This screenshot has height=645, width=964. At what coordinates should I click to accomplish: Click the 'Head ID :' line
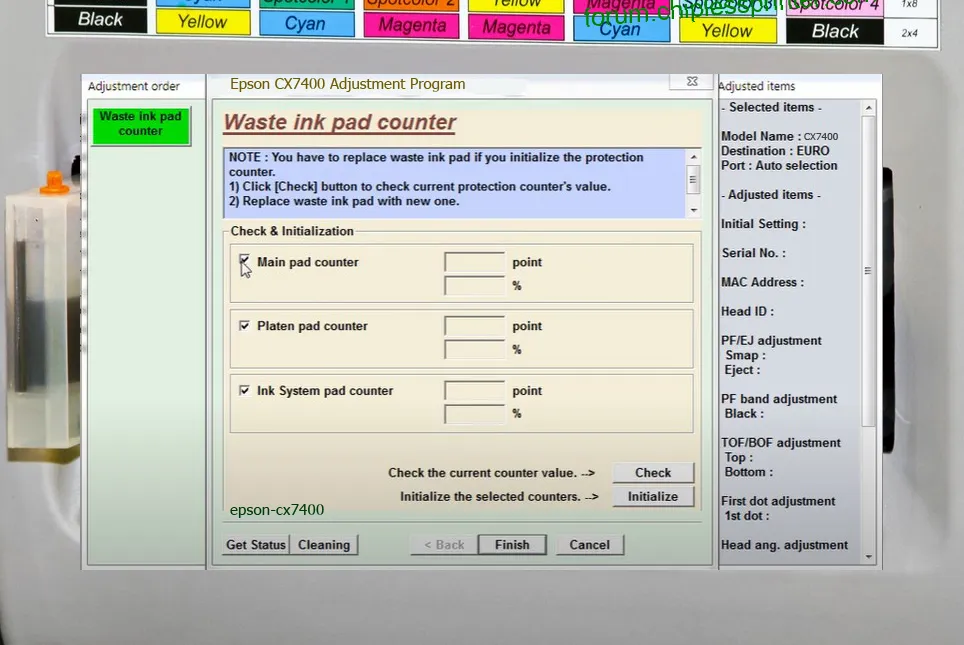click(748, 311)
